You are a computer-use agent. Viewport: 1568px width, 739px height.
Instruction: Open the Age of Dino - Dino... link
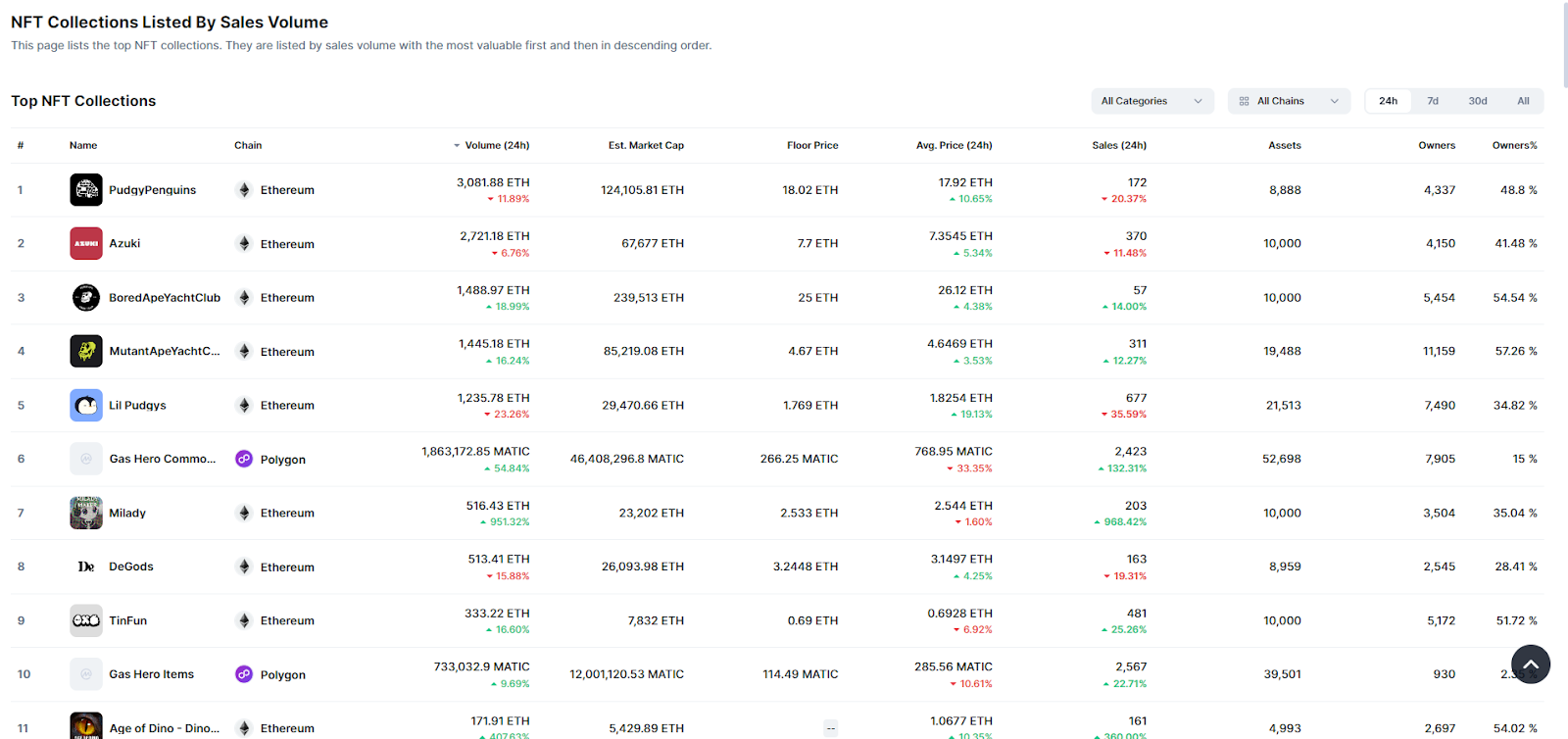[x=165, y=728]
